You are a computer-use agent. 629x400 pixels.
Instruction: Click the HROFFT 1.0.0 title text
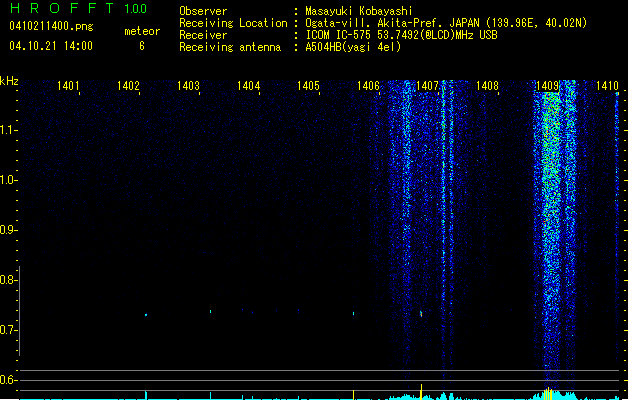click(79, 8)
